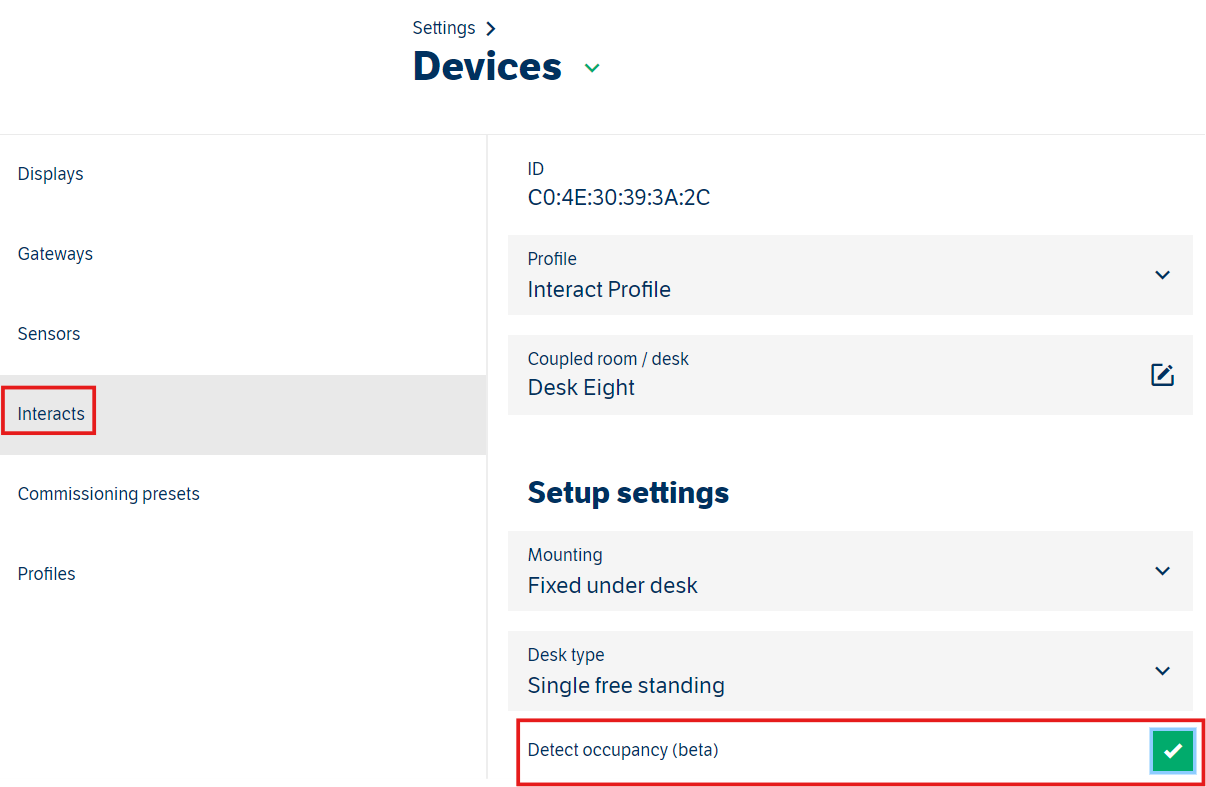Select Interacts in the sidebar

point(51,414)
